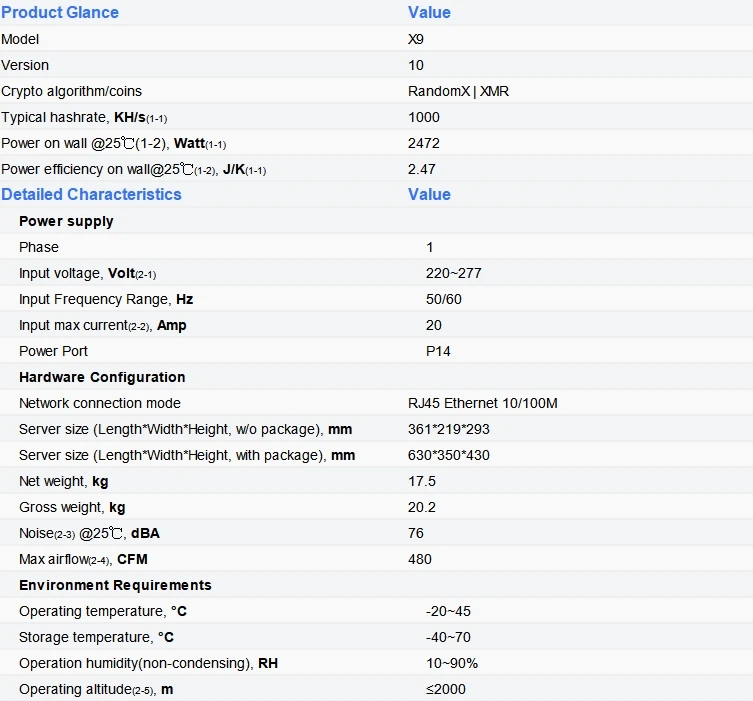Click the 'Product Glance' heading
The height and width of the screenshot is (701, 753).
60,12
